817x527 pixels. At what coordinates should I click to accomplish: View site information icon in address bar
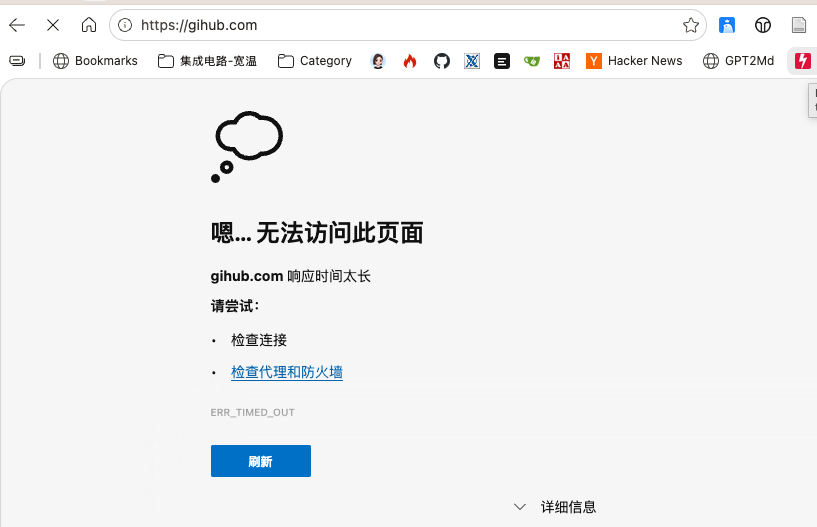tap(125, 25)
